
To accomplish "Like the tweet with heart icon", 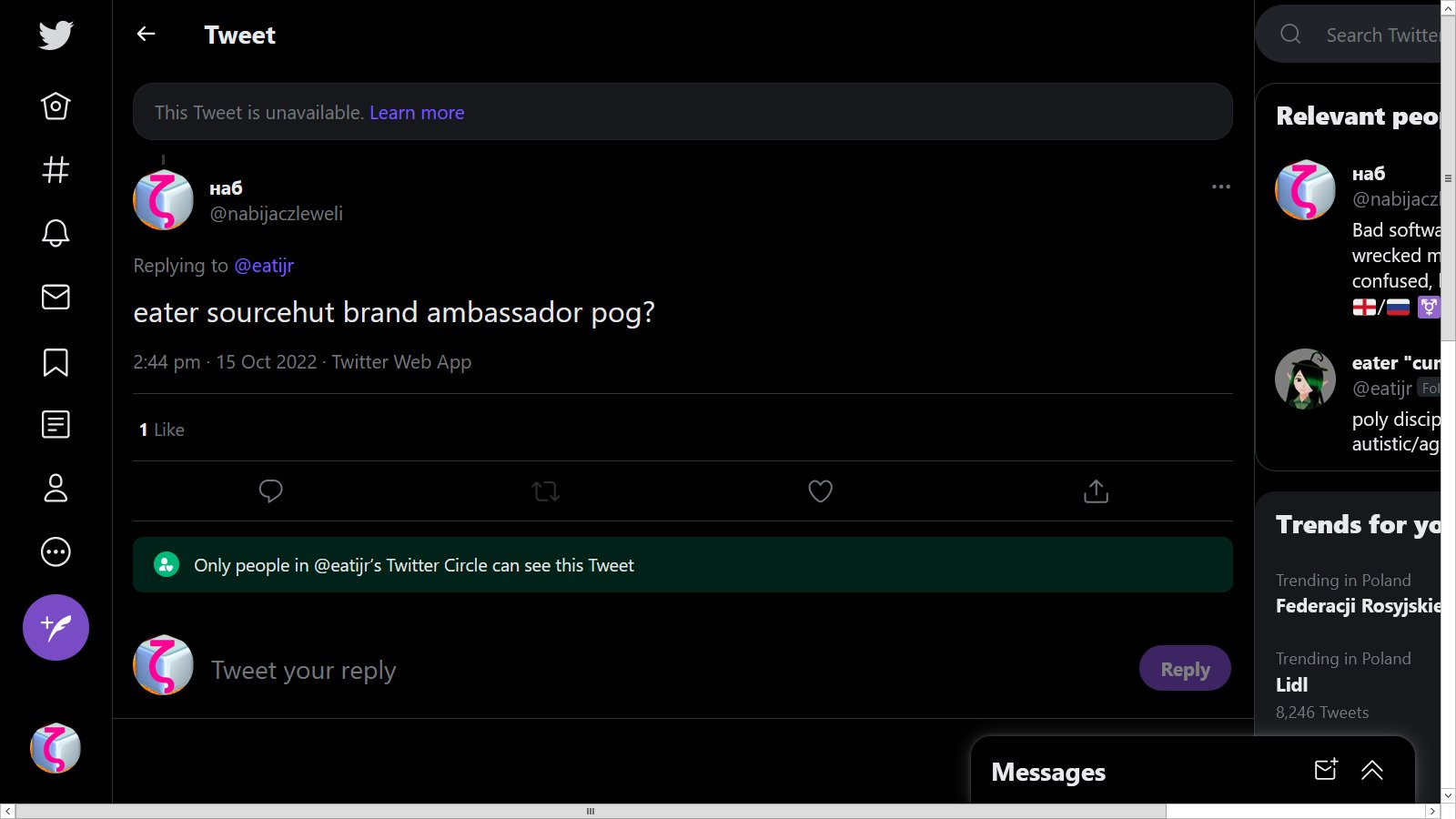I will tap(820, 491).
